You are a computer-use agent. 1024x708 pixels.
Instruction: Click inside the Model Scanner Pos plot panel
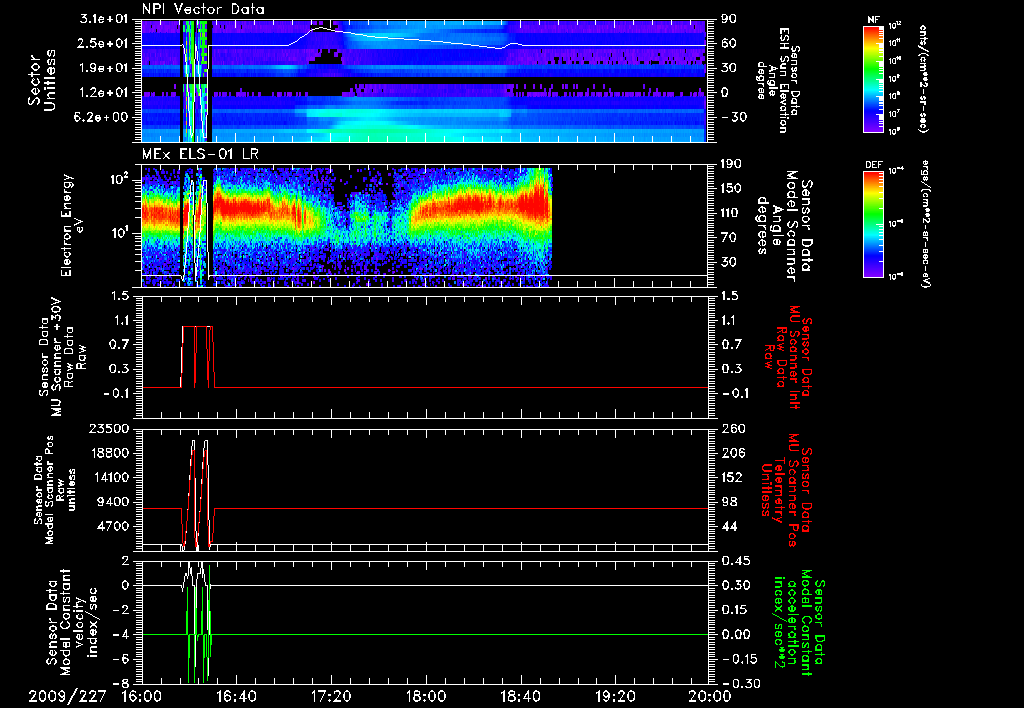[x=424, y=490]
